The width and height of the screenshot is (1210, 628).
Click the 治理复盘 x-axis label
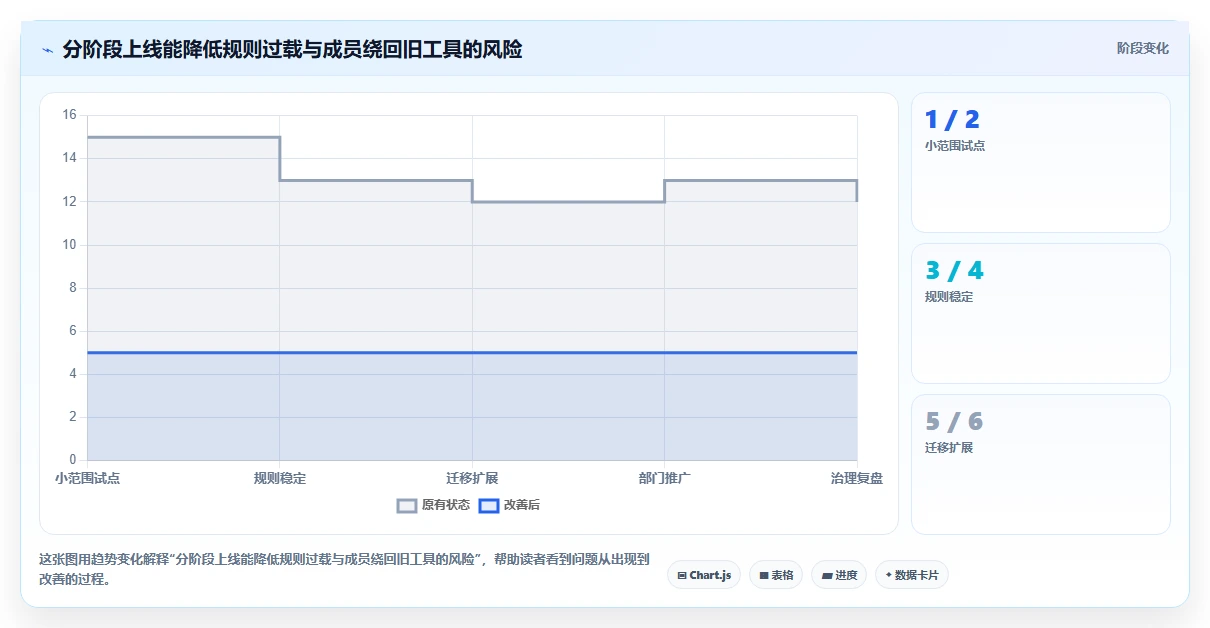[857, 478]
